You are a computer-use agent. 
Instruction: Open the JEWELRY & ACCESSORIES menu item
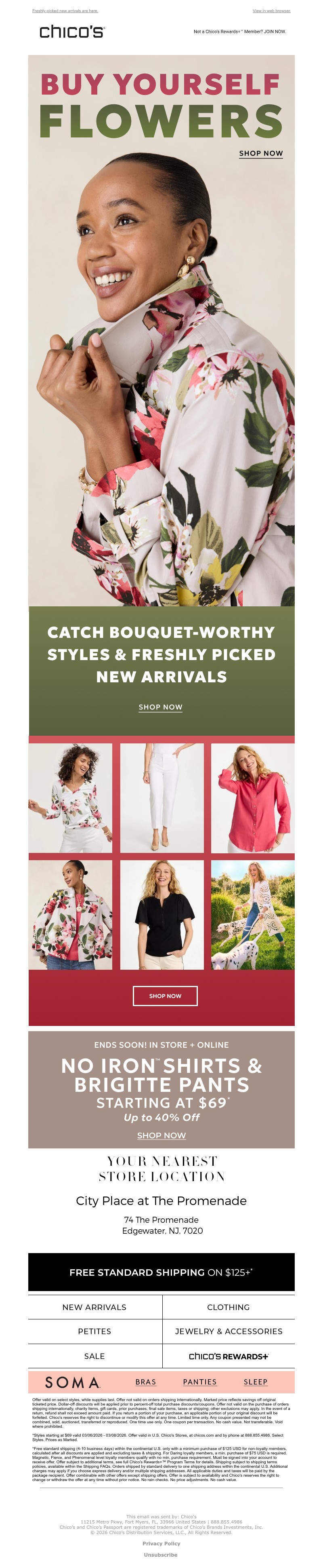pyautogui.click(x=229, y=1331)
